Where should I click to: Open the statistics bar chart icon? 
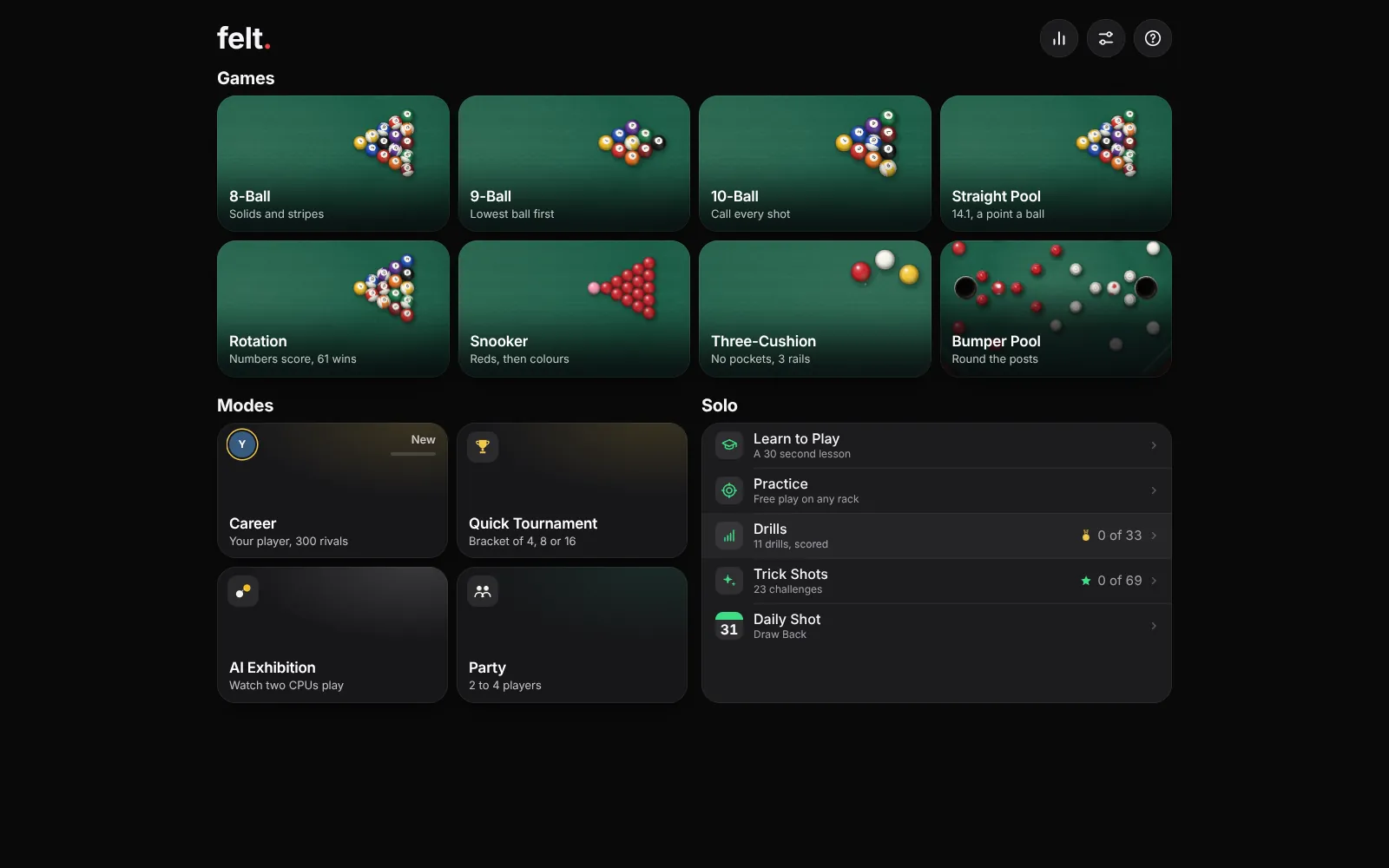coord(1059,38)
